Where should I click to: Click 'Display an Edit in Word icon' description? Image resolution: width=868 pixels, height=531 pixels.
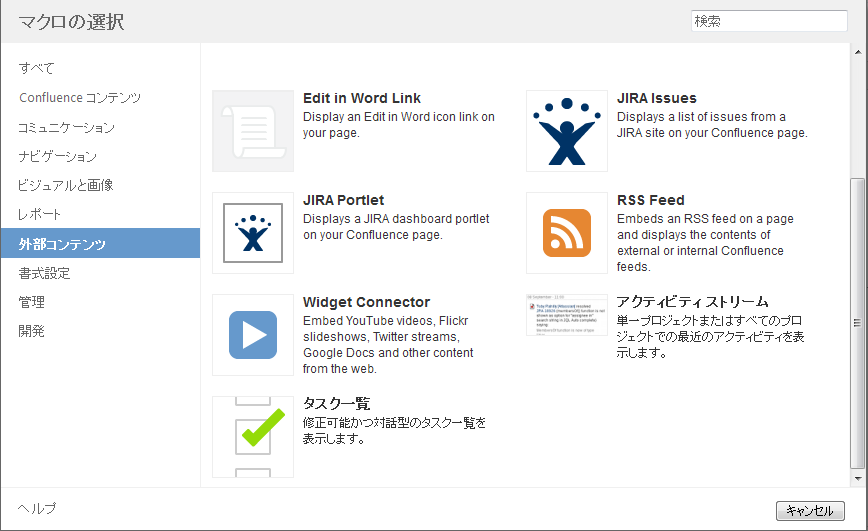click(399, 125)
